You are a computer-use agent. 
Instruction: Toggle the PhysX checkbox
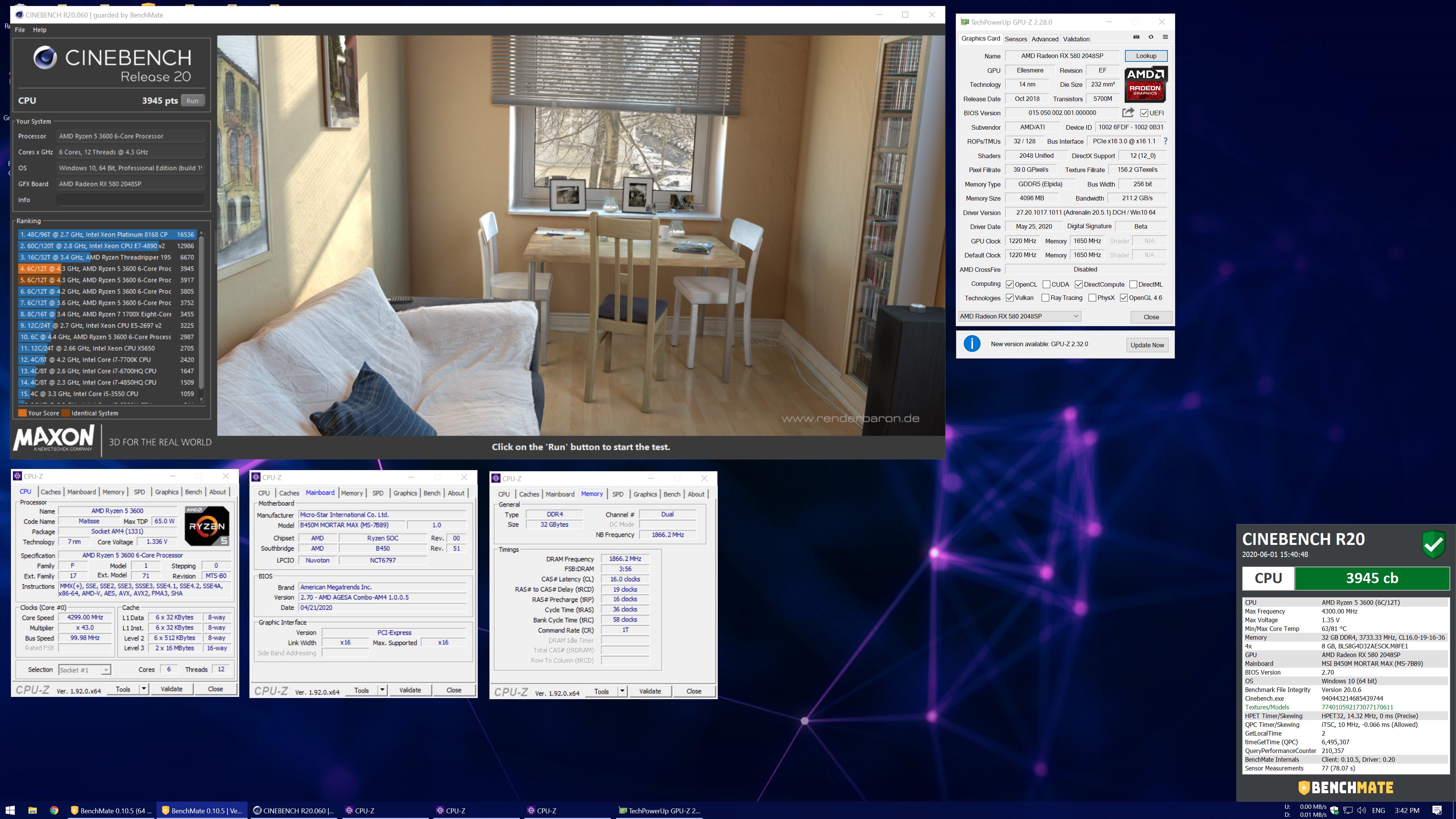[x=1092, y=298]
